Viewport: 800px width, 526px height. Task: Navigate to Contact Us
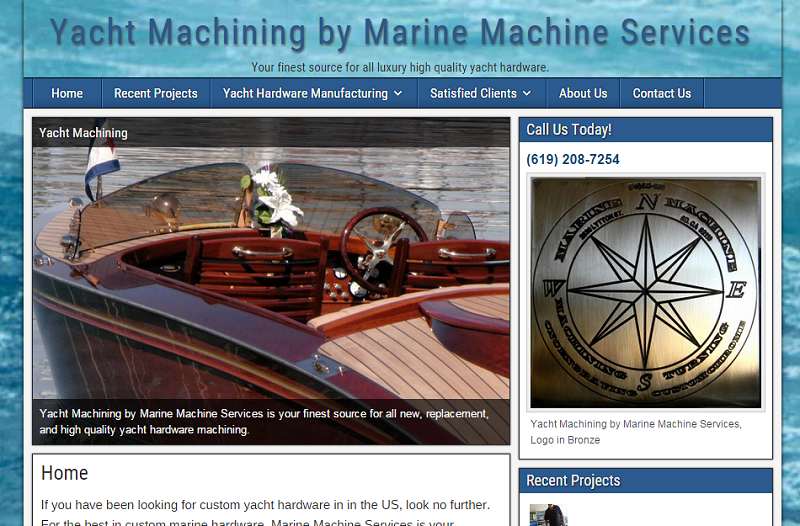tap(662, 93)
